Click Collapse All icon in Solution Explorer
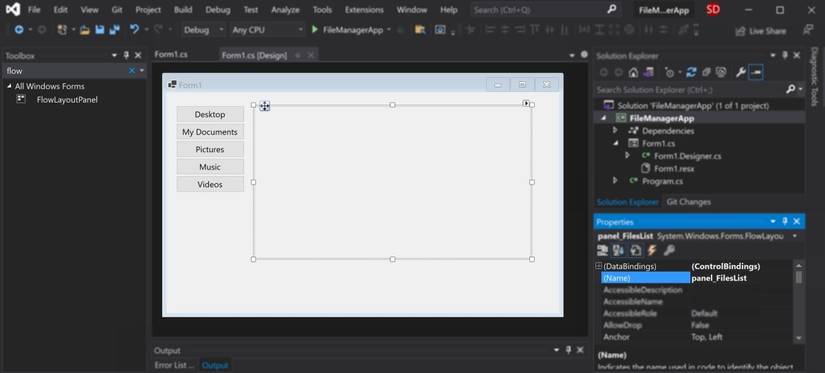The image size is (825, 373). tap(706, 72)
